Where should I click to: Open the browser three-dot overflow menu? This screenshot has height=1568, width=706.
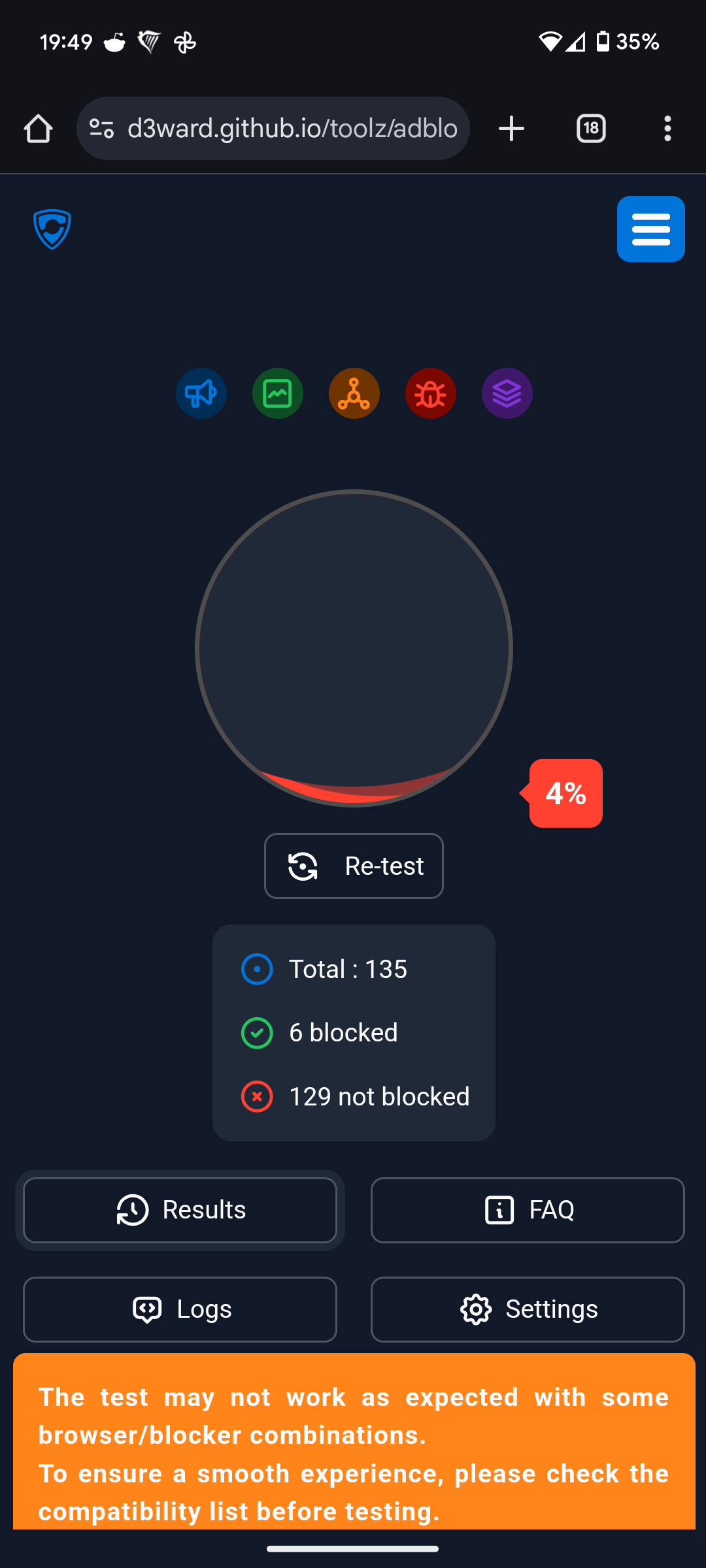point(667,129)
